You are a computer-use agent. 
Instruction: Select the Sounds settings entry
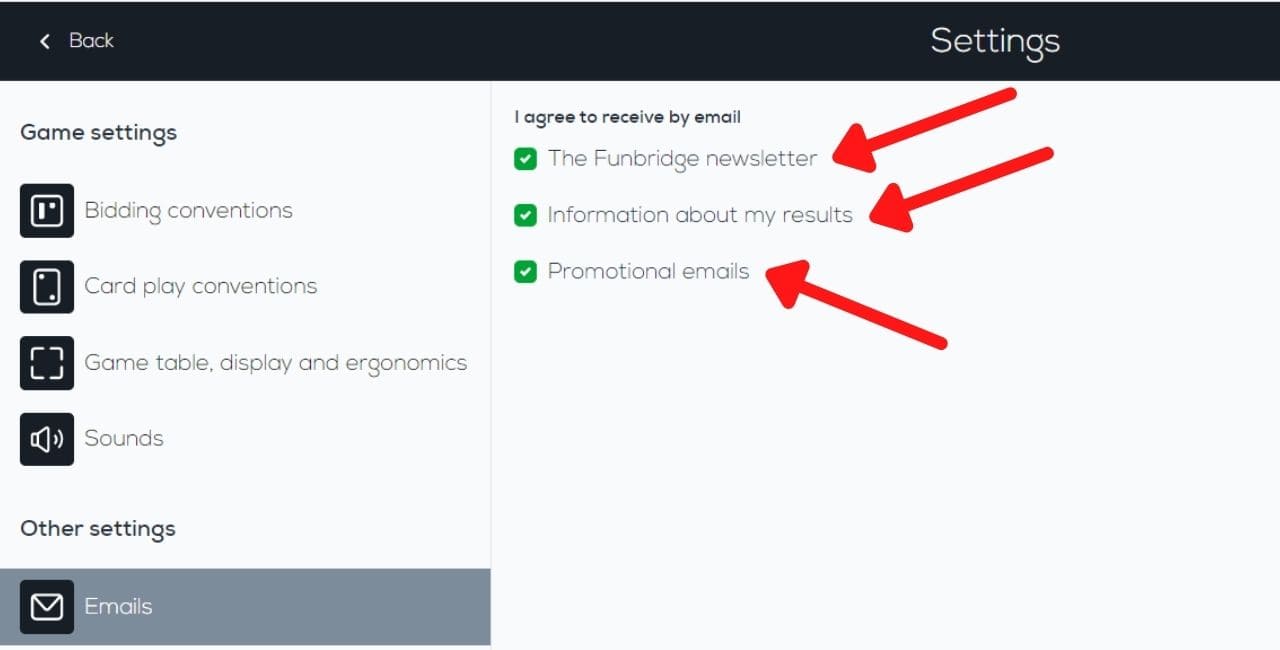[124, 439]
